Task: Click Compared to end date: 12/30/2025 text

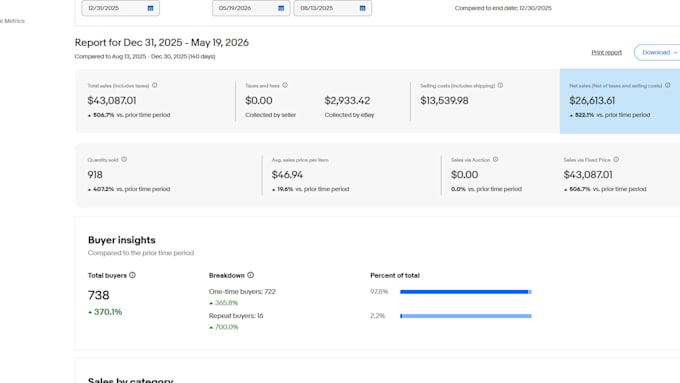Action: pos(503,8)
